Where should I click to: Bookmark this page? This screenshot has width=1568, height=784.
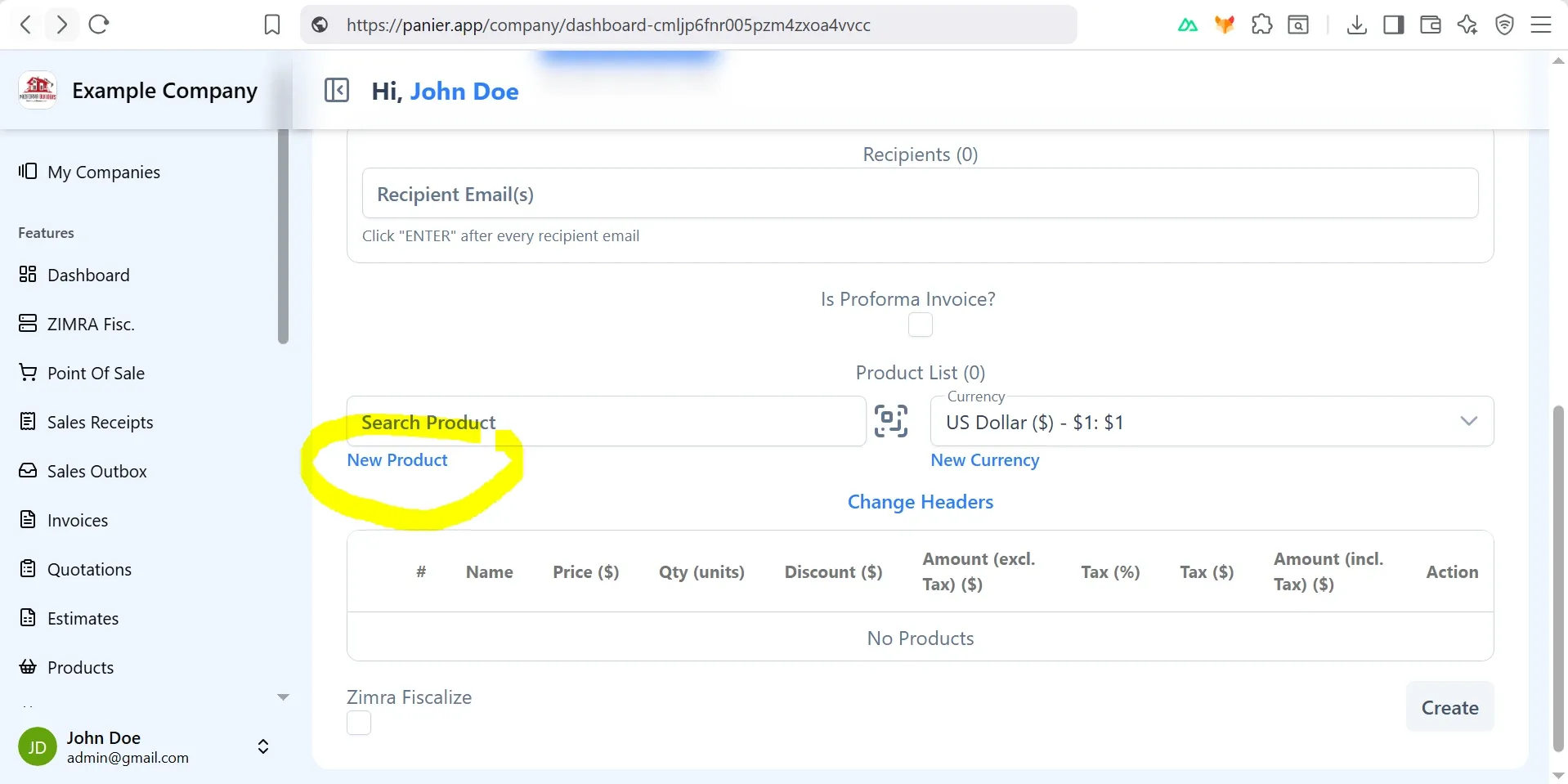click(x=272, y=25)
